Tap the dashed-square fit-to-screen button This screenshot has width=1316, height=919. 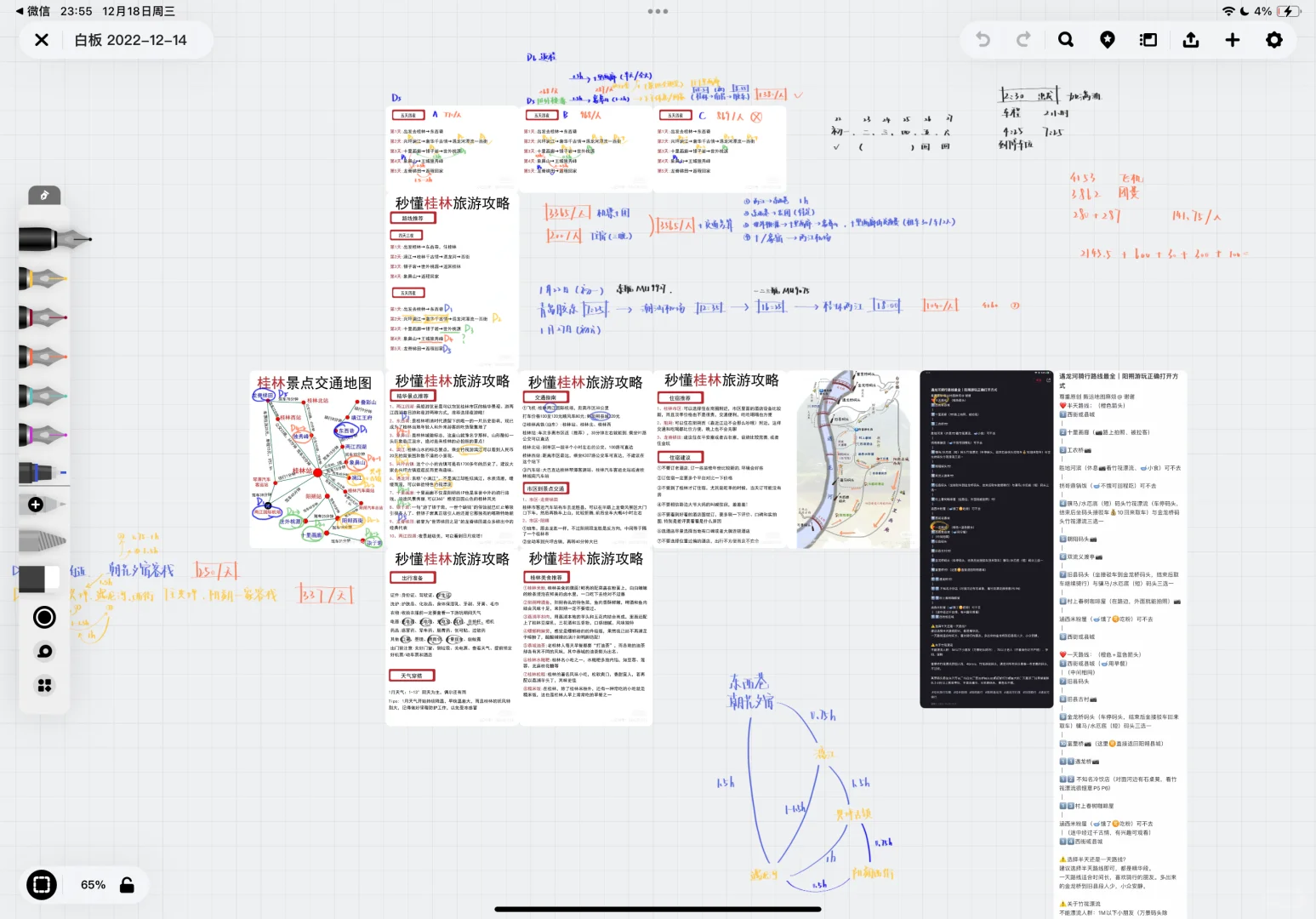point(41,885)
